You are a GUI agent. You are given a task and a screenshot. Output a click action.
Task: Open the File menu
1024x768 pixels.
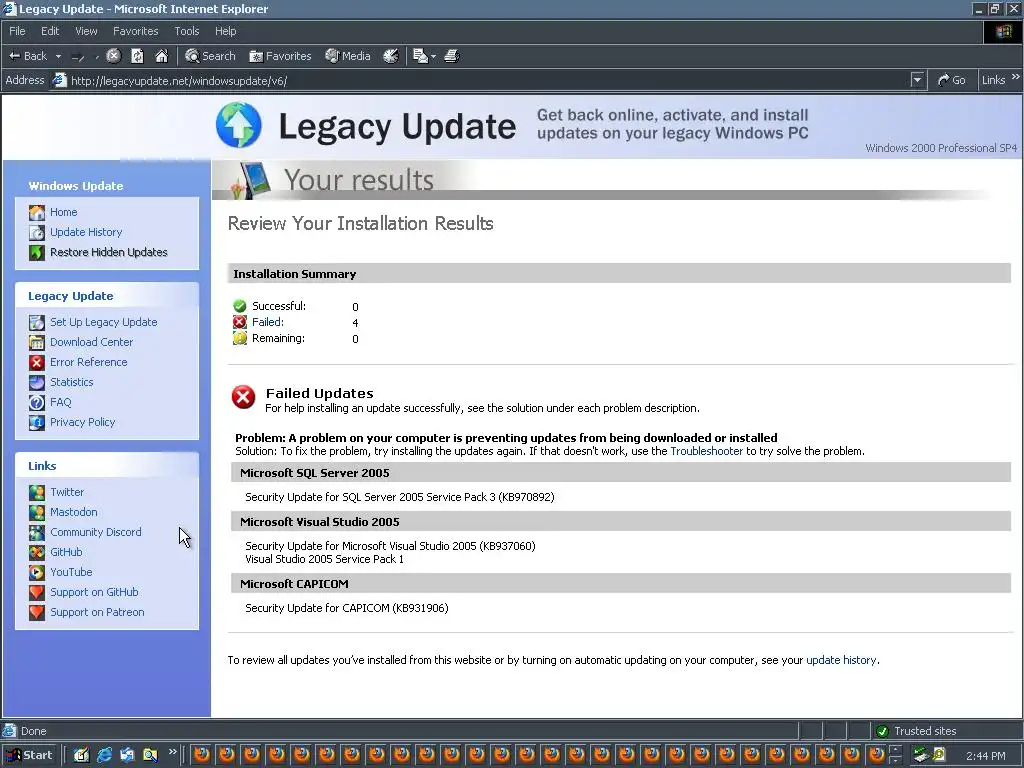[x=17, y=31]
